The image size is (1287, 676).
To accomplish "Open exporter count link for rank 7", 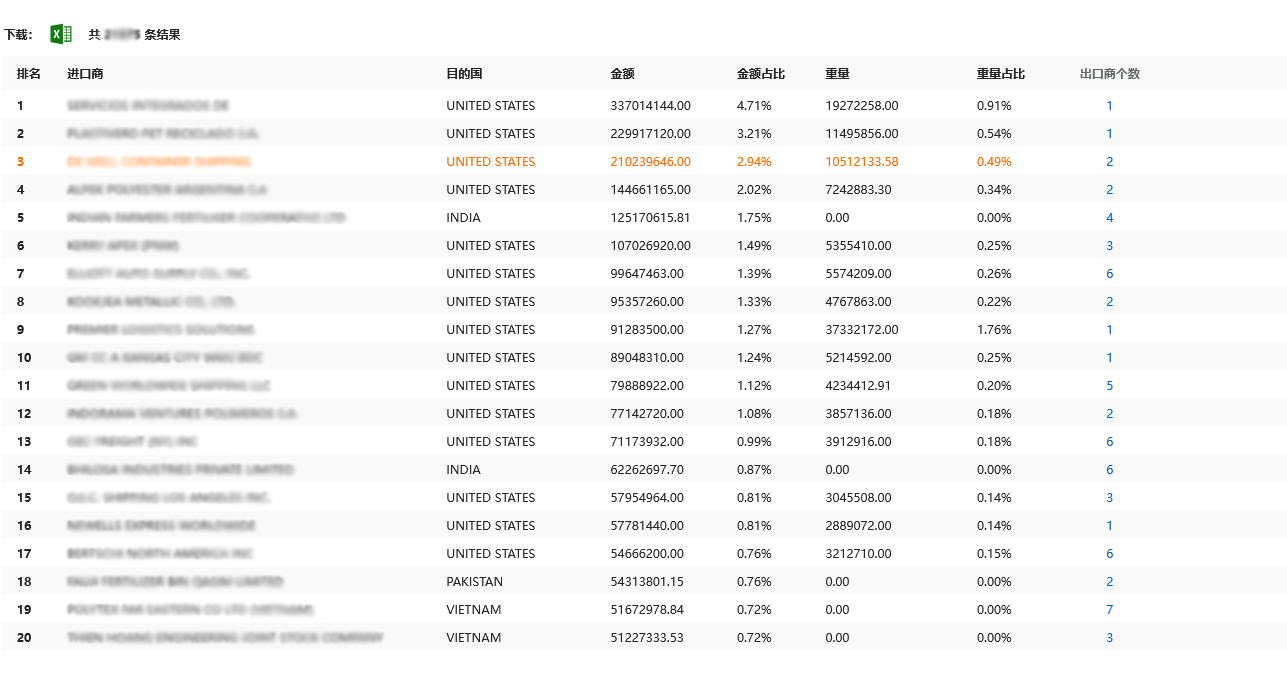I will [x=1109, y=274].
